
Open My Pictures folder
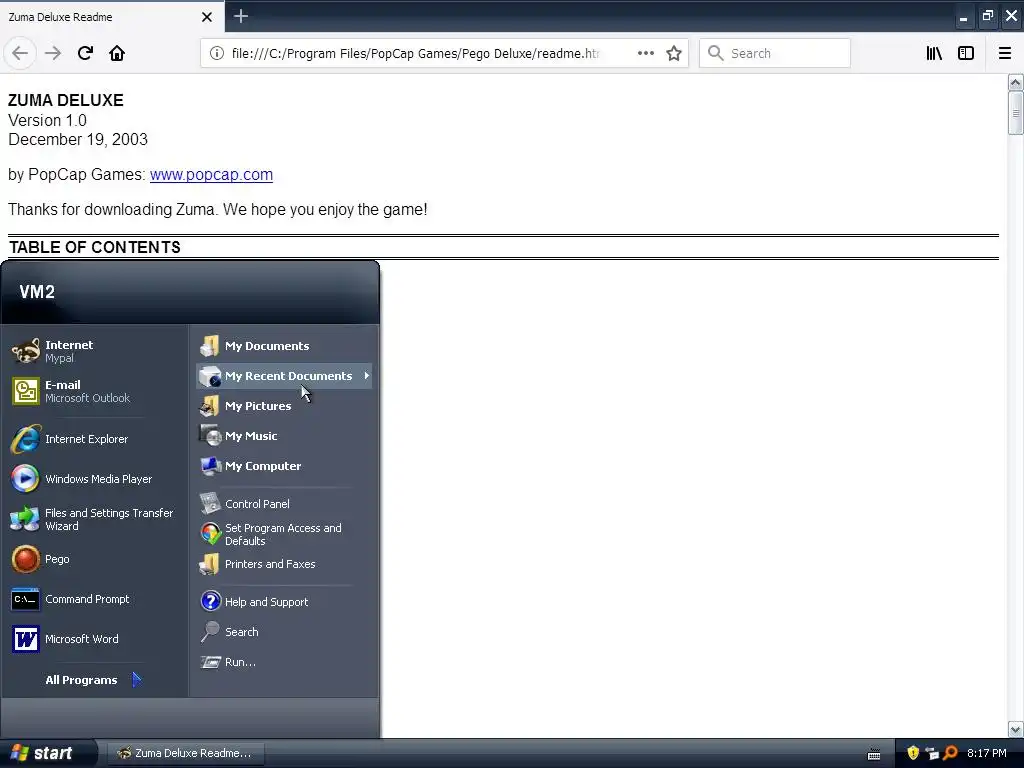pyautogui.click(x=284, y=406)
